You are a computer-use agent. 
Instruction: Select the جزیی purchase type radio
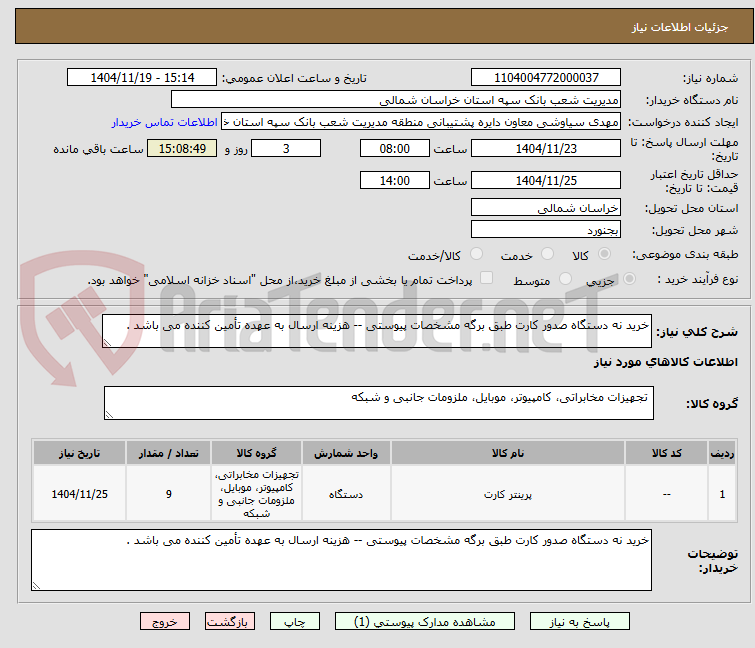tap(629, 279)
